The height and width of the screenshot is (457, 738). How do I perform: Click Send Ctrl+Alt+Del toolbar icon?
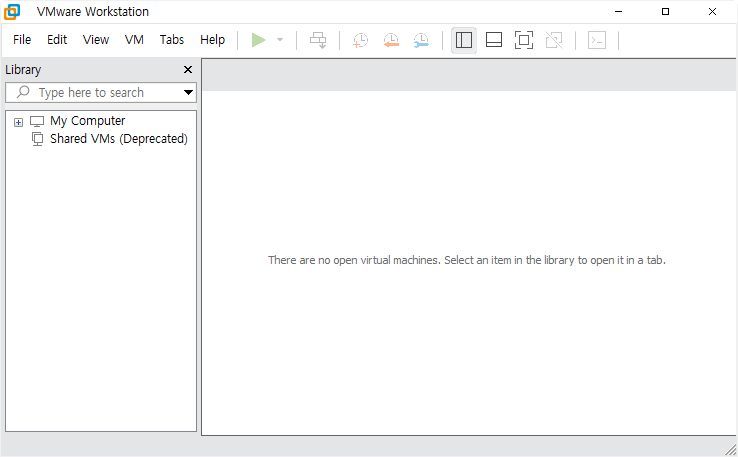(x=318, y=40)
